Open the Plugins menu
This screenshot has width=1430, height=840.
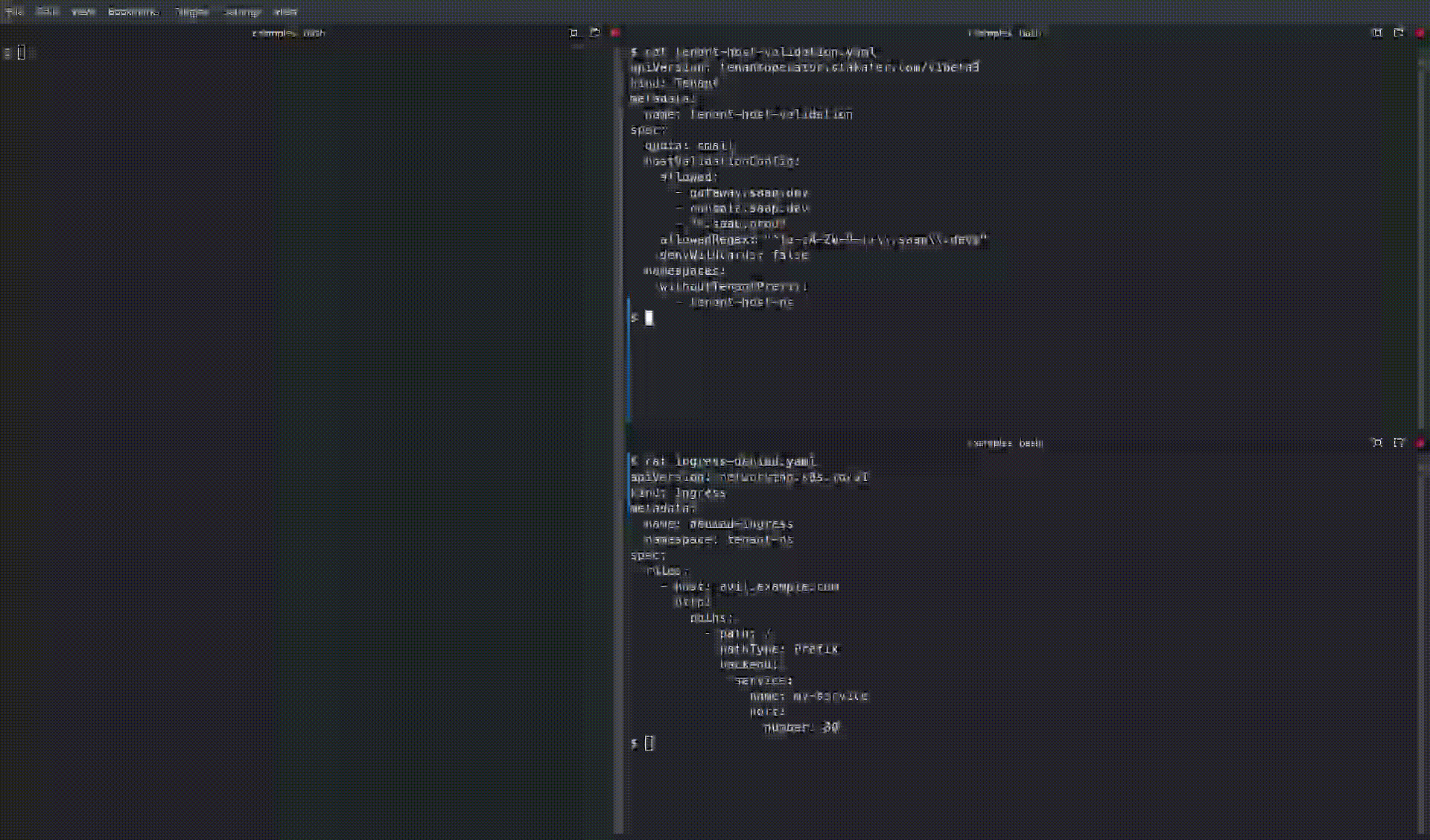(191, 12)
